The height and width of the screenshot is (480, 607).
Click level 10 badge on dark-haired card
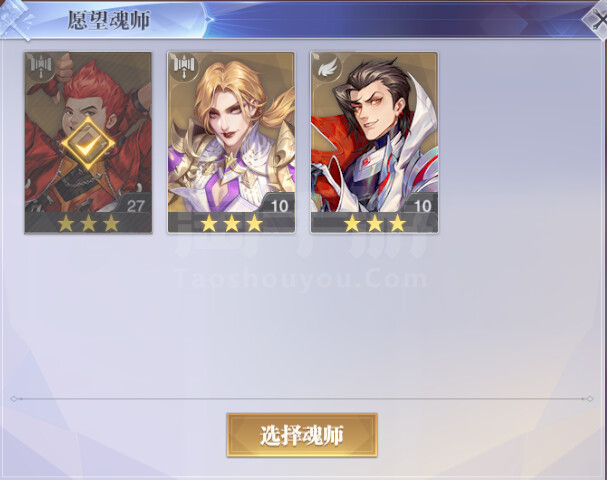click(x=422, y=206)
